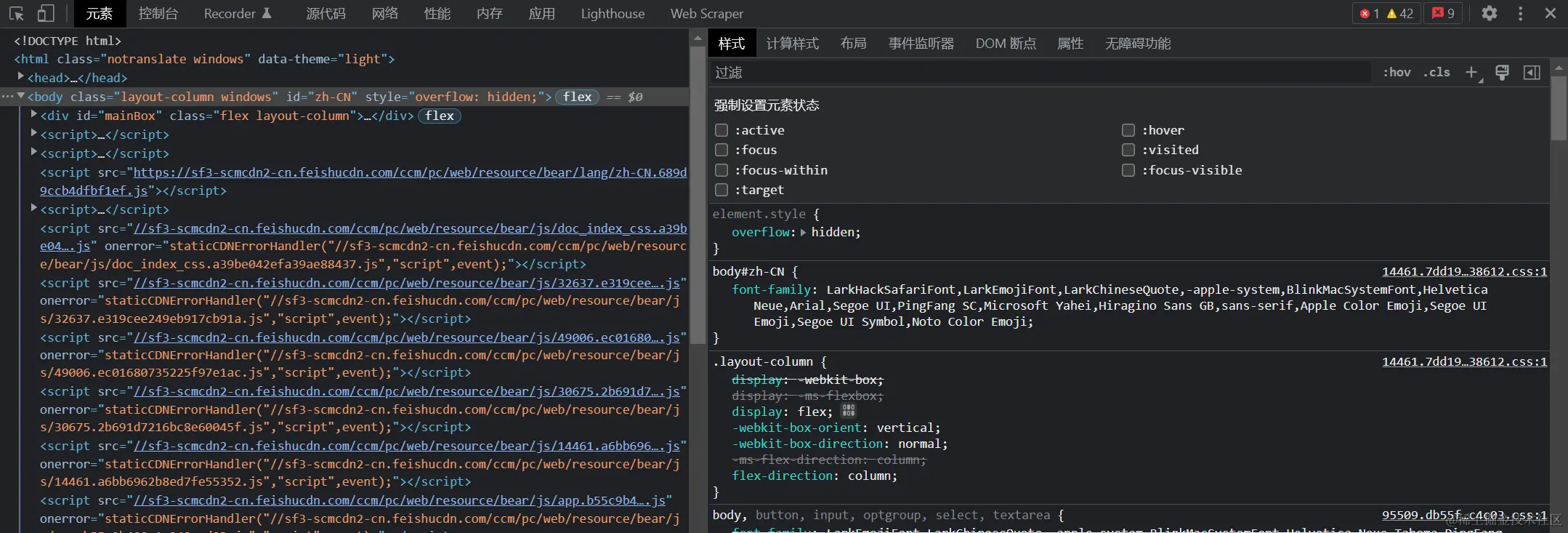Expand the second collapsed script node

tap(34, 152)
